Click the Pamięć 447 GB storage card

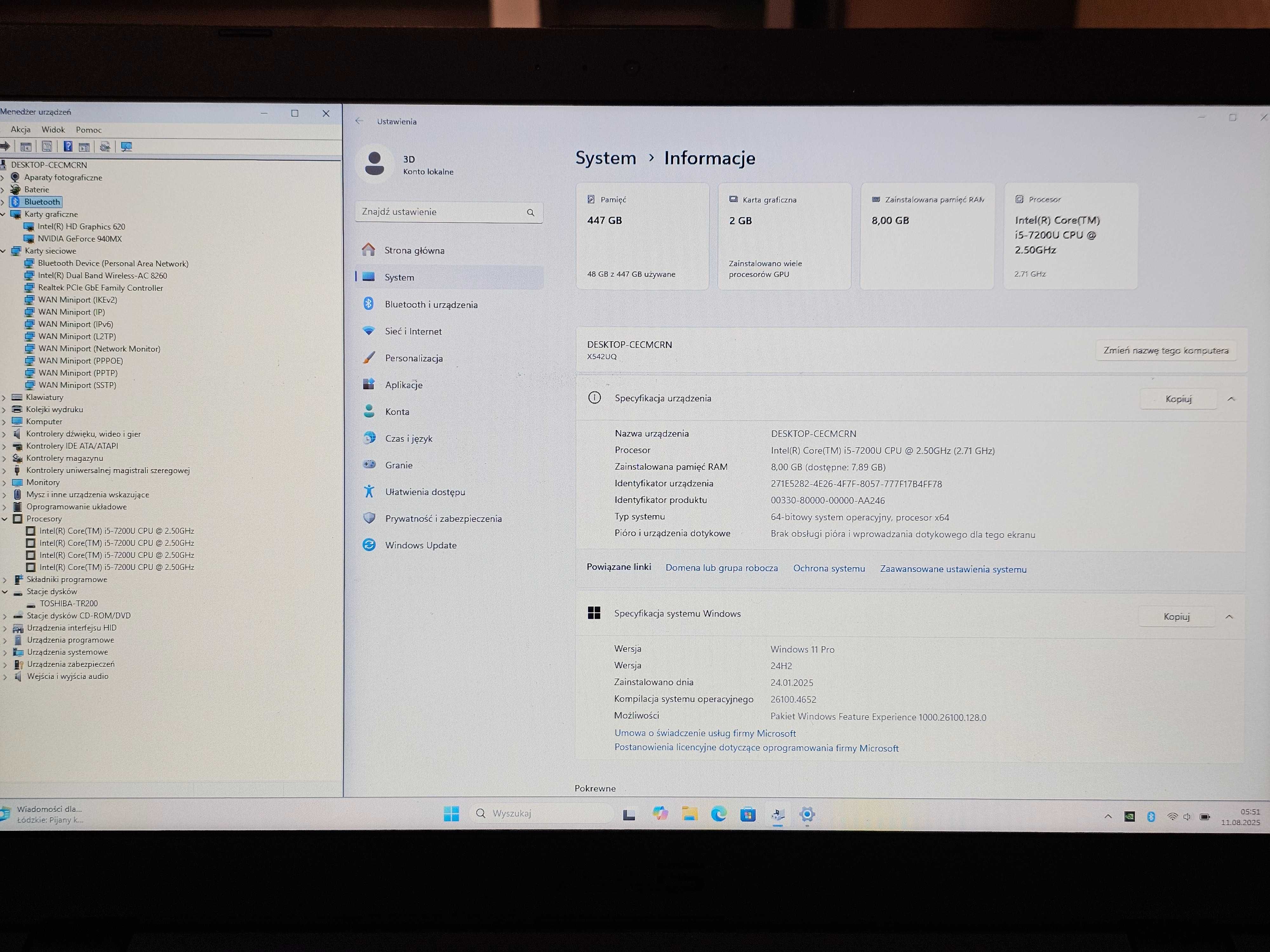coord(643,236)
